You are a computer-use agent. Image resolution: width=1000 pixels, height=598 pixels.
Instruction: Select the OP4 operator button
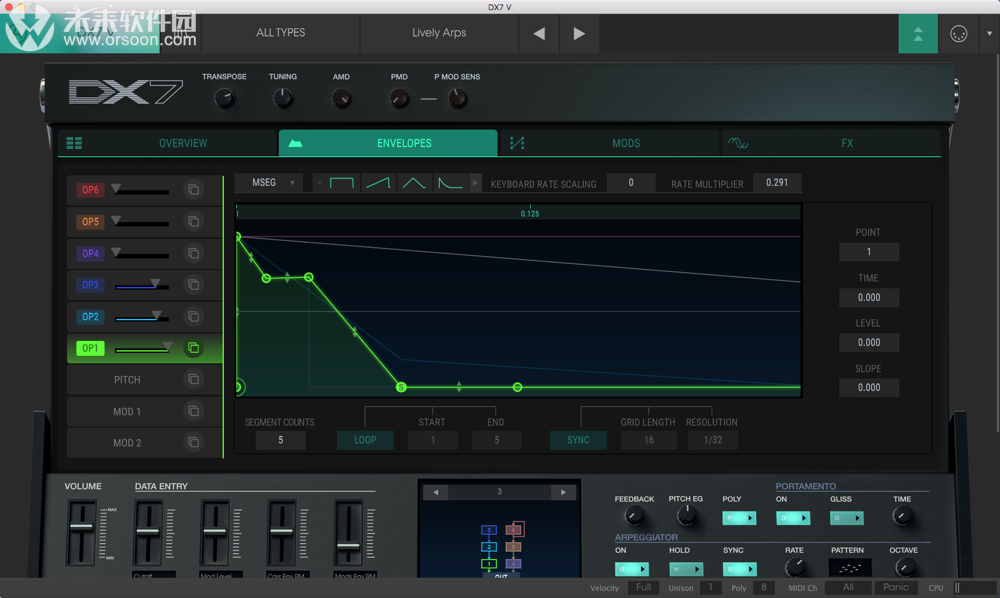click(x=90, y=253)
